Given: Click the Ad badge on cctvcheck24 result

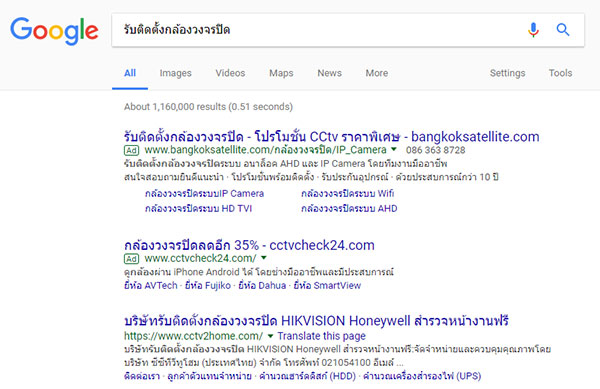Looking at the screenshot, I should [131, 259].
